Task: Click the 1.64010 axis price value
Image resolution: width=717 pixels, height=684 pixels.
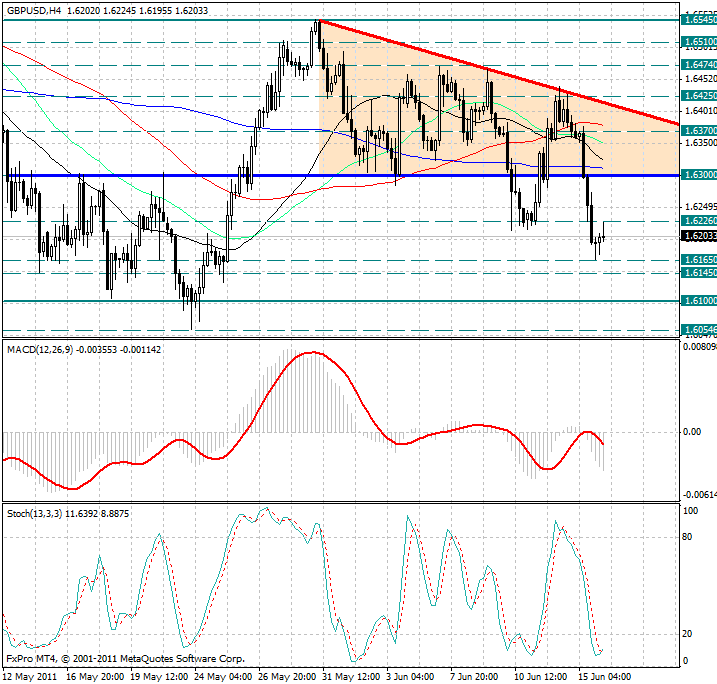Action: pyautogui.click(x=701, y=111)
